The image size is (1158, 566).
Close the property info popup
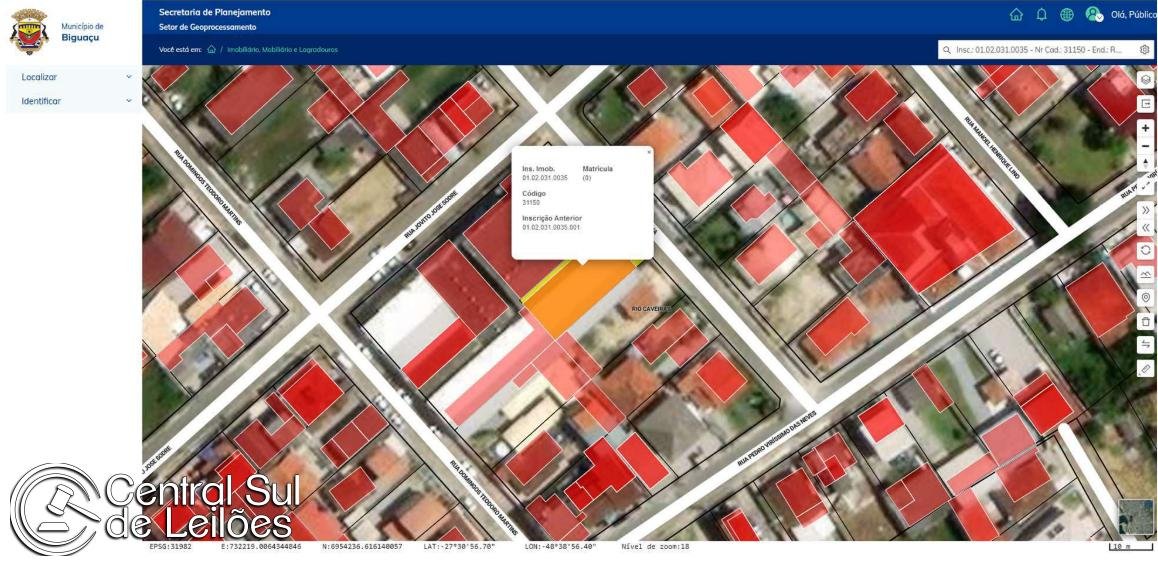648,153
